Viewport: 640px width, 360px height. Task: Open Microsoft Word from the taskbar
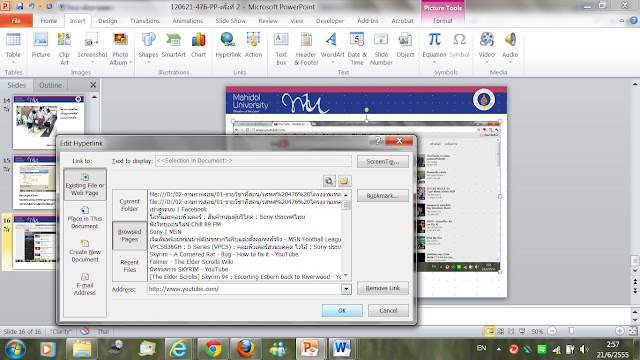click(x=342, y=349)
